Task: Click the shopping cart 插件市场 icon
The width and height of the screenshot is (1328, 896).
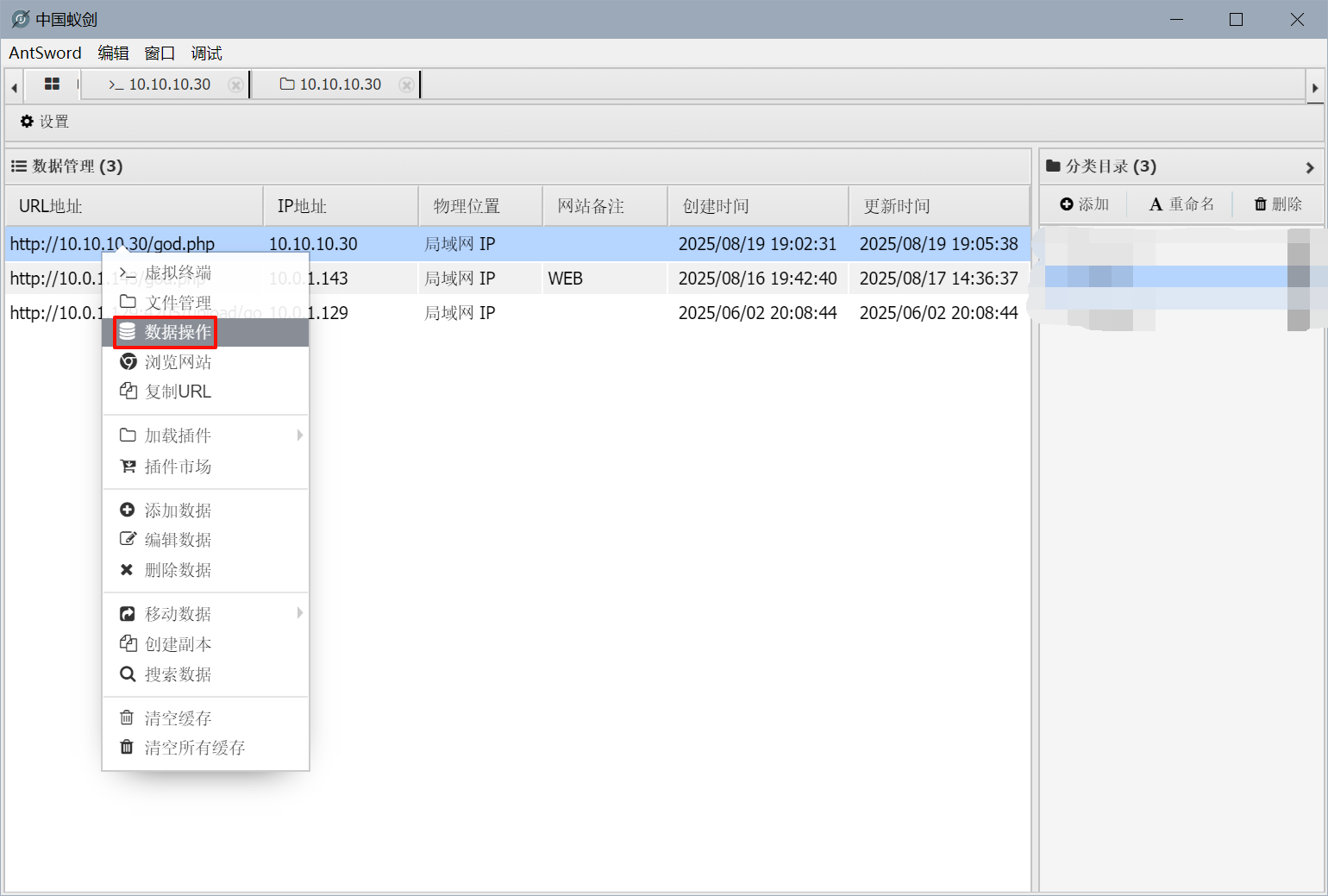Action: click(128, 467)
